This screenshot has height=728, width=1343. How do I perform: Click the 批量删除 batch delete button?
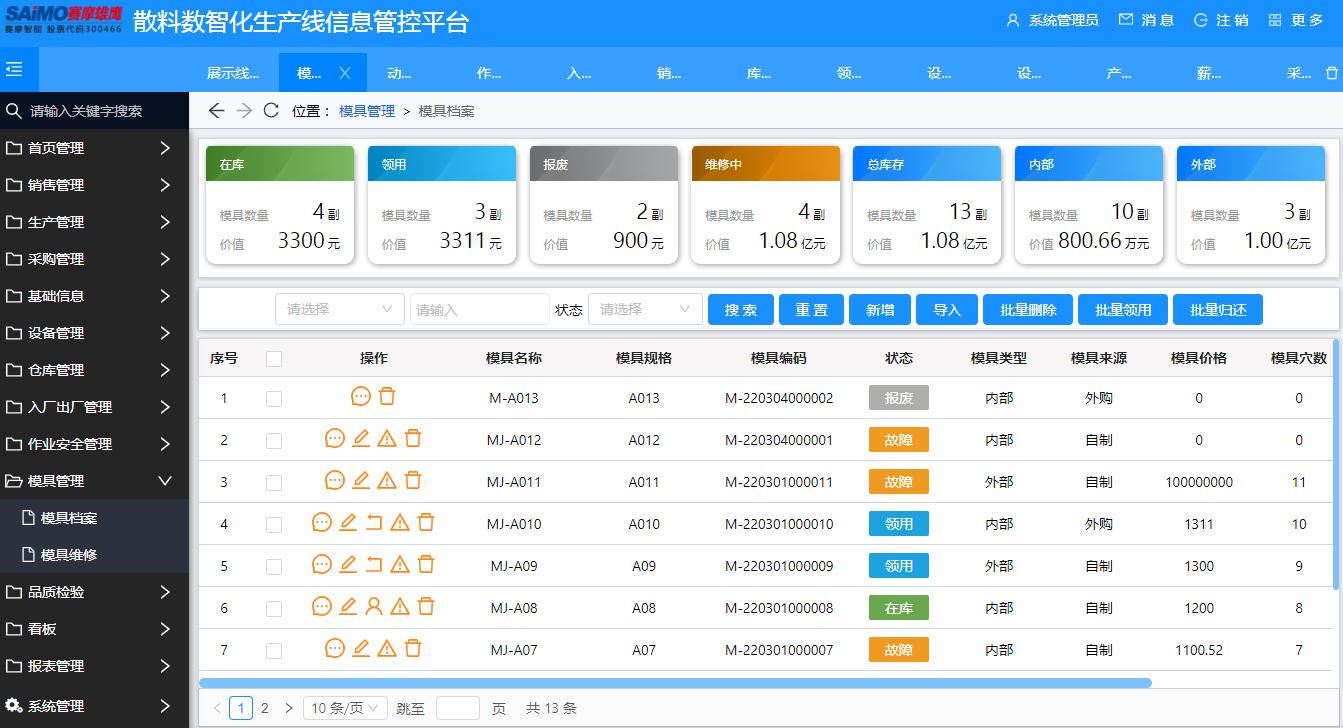(1027, 309)
